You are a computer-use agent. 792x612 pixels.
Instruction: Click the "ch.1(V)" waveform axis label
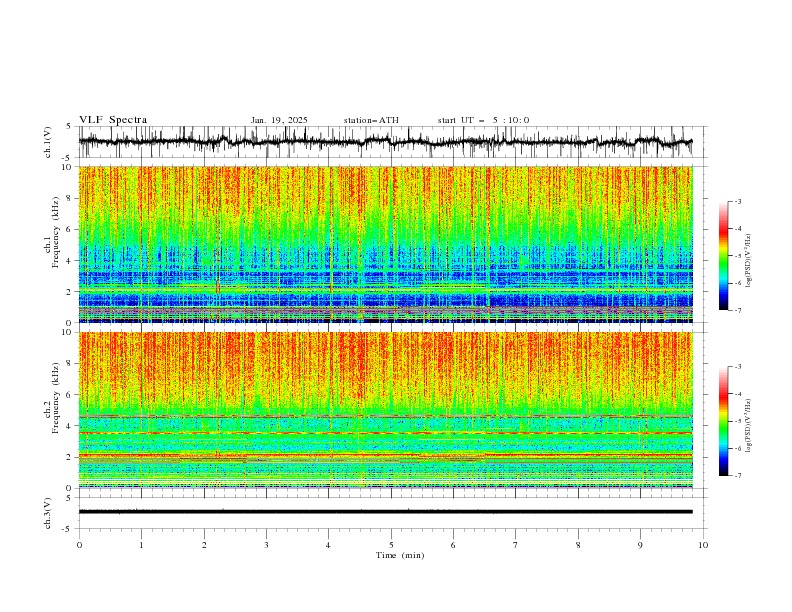(48, 142)
